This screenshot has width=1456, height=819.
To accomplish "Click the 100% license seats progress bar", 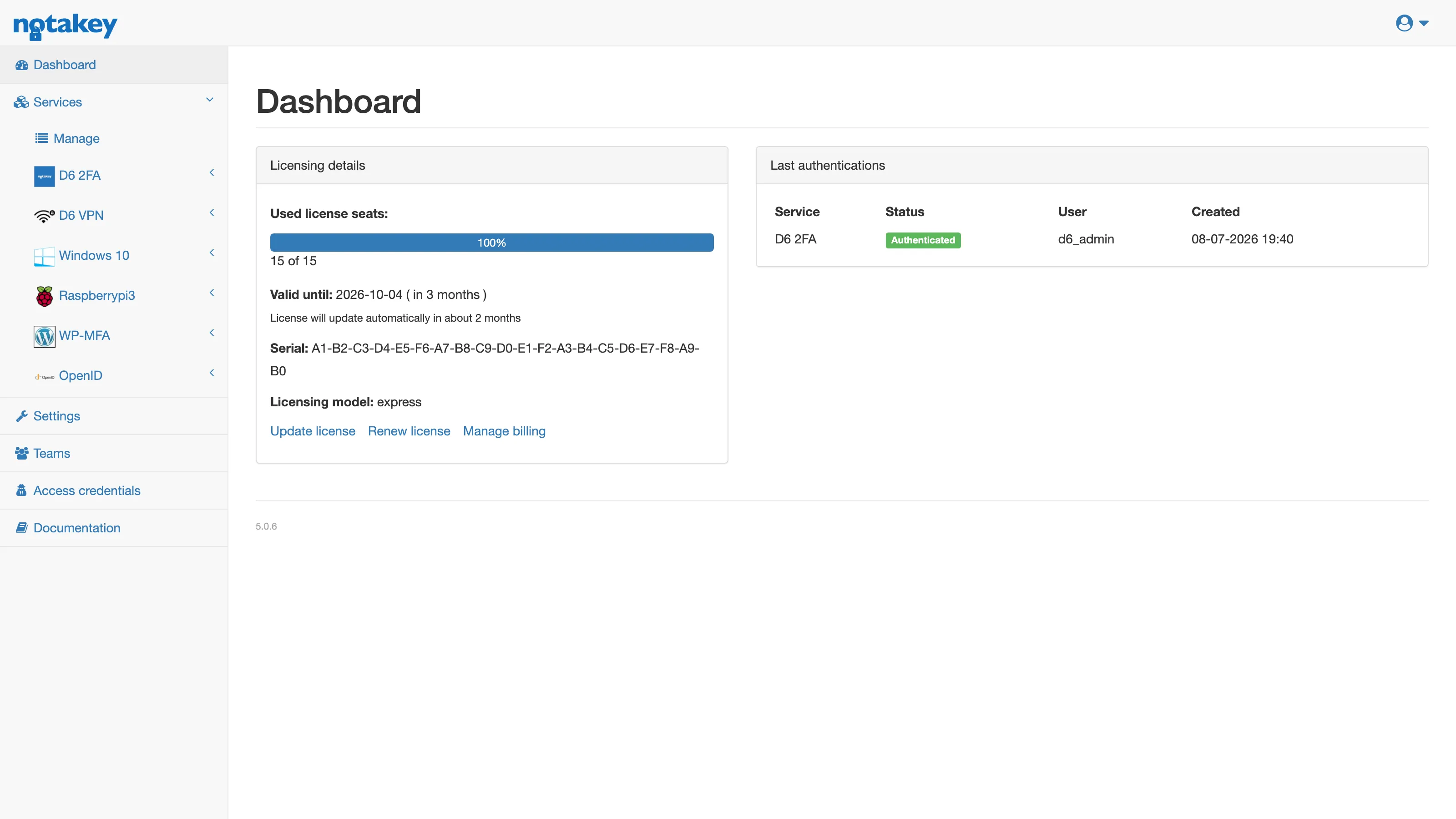I will coord(492,243).
